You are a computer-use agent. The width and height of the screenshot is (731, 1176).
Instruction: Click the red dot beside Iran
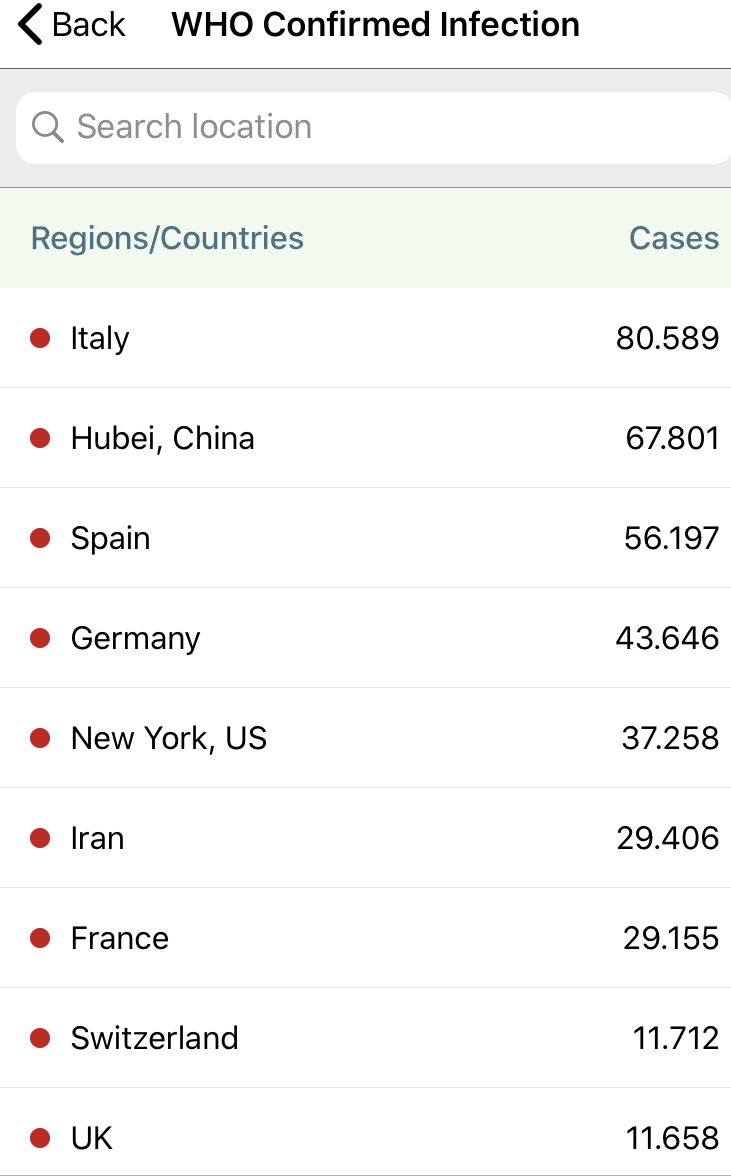[40, 838]
